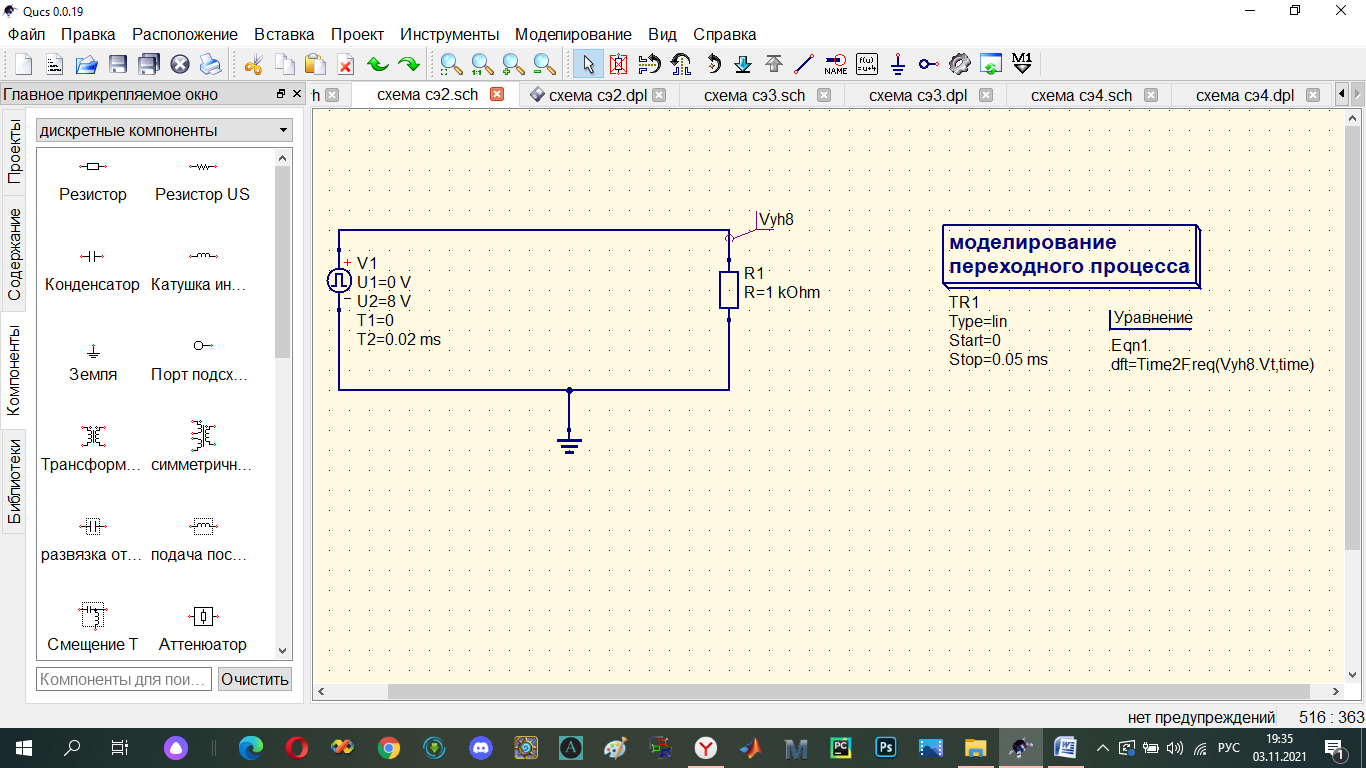Insert a wire label (NAME)
The height and width of the screenshot is (768, 1366).
coord(836,65)
